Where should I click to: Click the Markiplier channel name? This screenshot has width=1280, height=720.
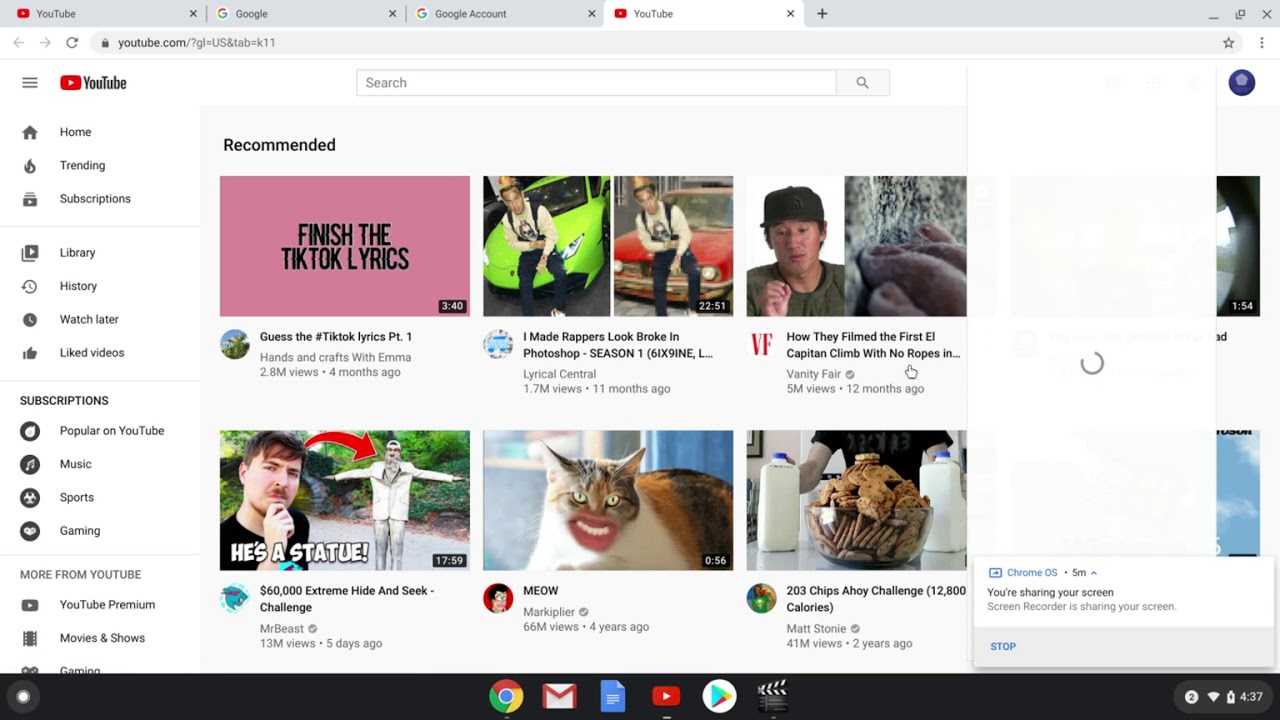(x=549, y=612)
